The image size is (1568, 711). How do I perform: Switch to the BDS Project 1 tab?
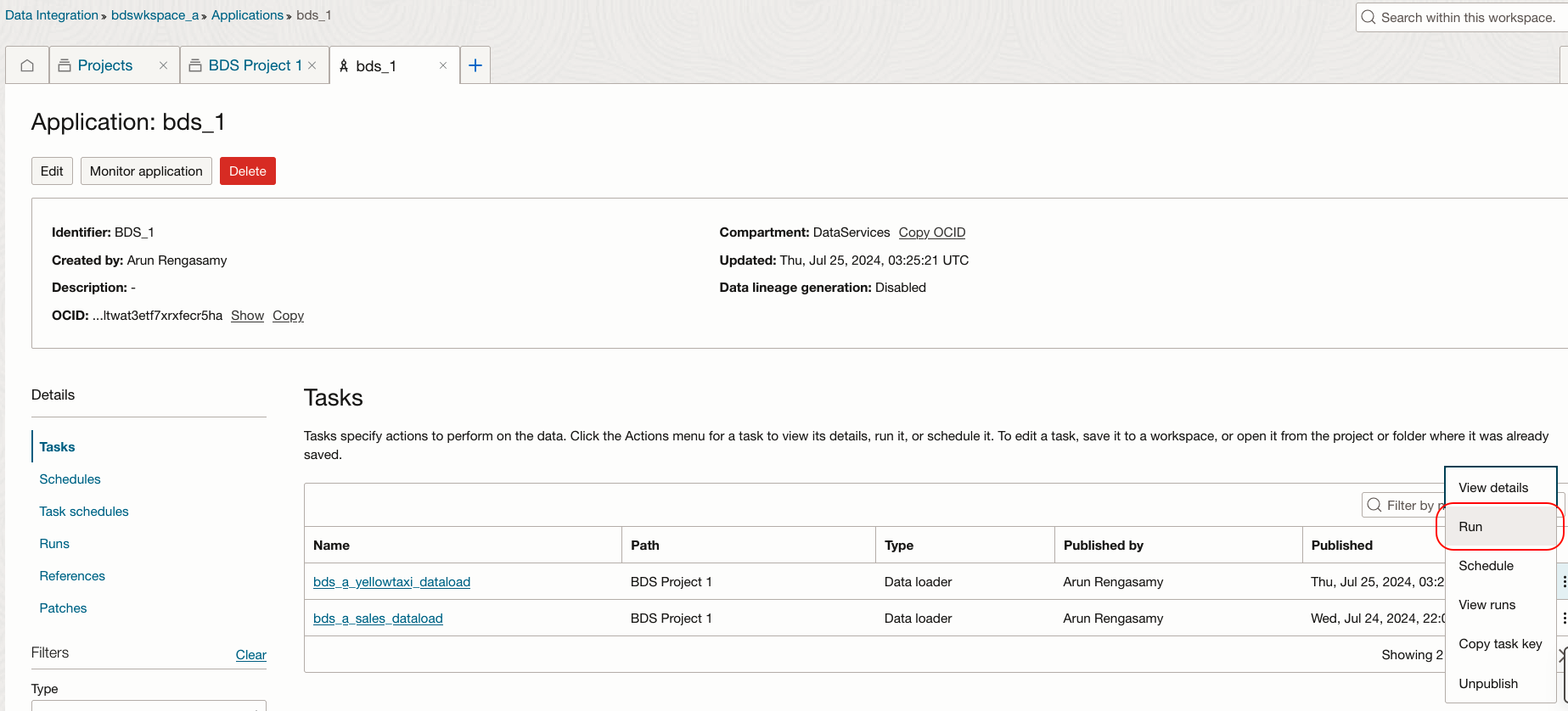255,65
